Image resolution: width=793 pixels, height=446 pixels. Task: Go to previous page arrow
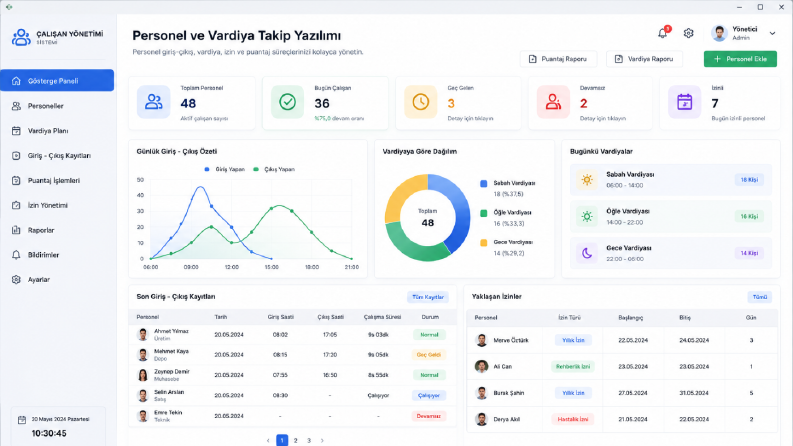click(x=268, y=440)
